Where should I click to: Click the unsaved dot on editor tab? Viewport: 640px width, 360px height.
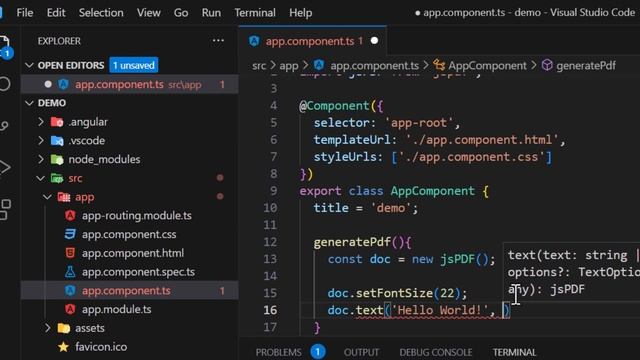click(x=374, y=41)
